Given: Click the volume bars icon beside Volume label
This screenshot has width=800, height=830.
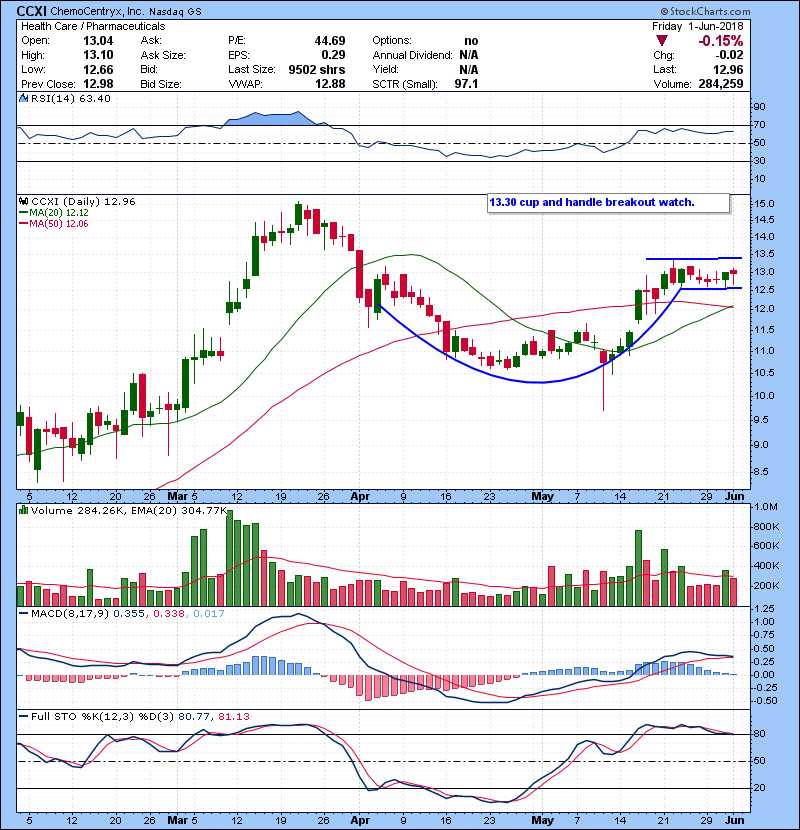Looking at the screenshot, I should click(x=23, y=510).
